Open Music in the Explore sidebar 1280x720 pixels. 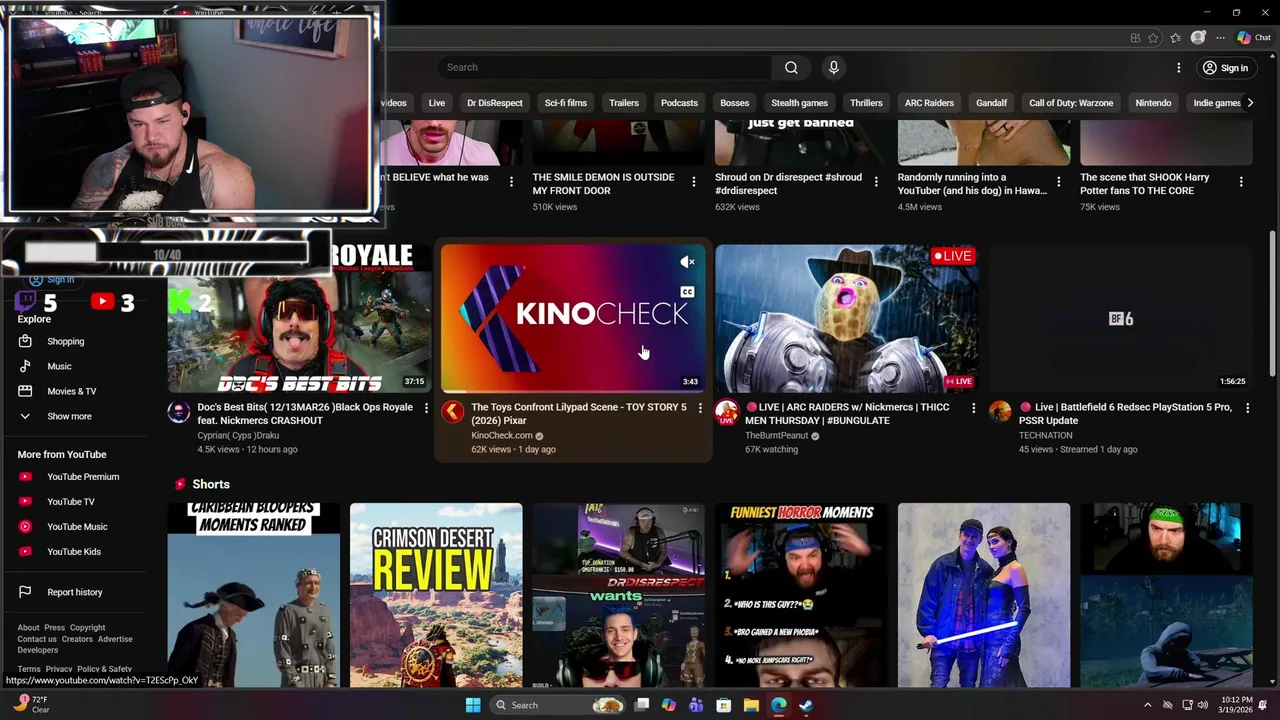coord(59,366)
